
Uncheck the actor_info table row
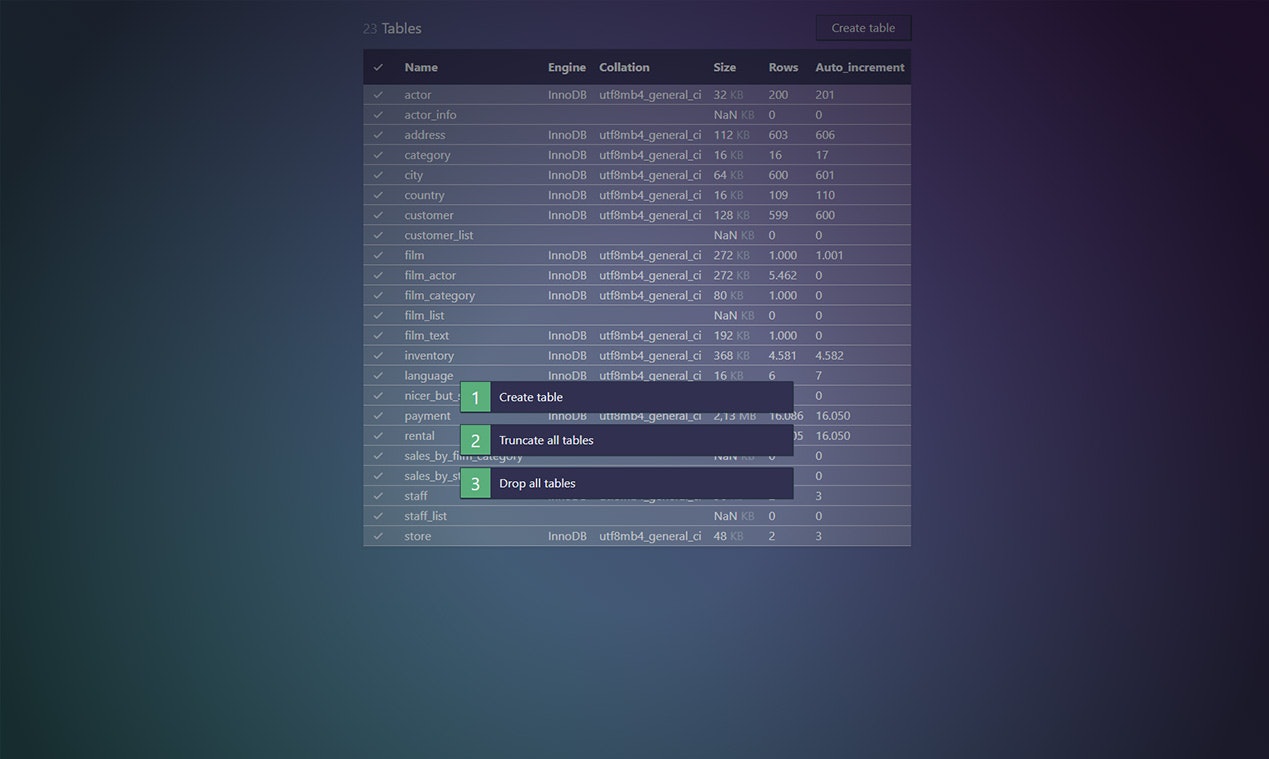tap(378, 115)
